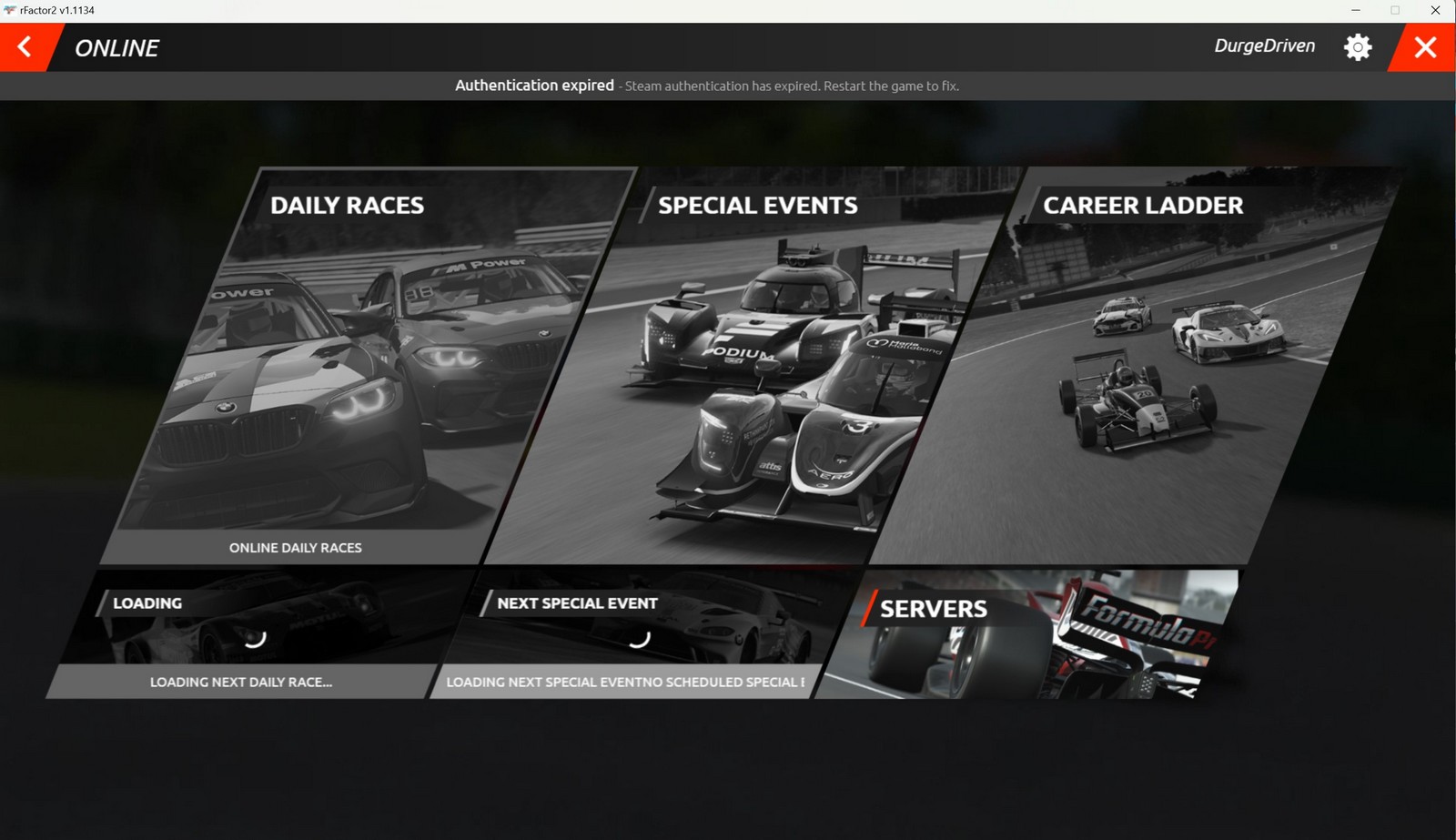This screenshot has height=840, width=1456.
Task: Click the Loading Next Daily Race text
Action: pos(241,682)
